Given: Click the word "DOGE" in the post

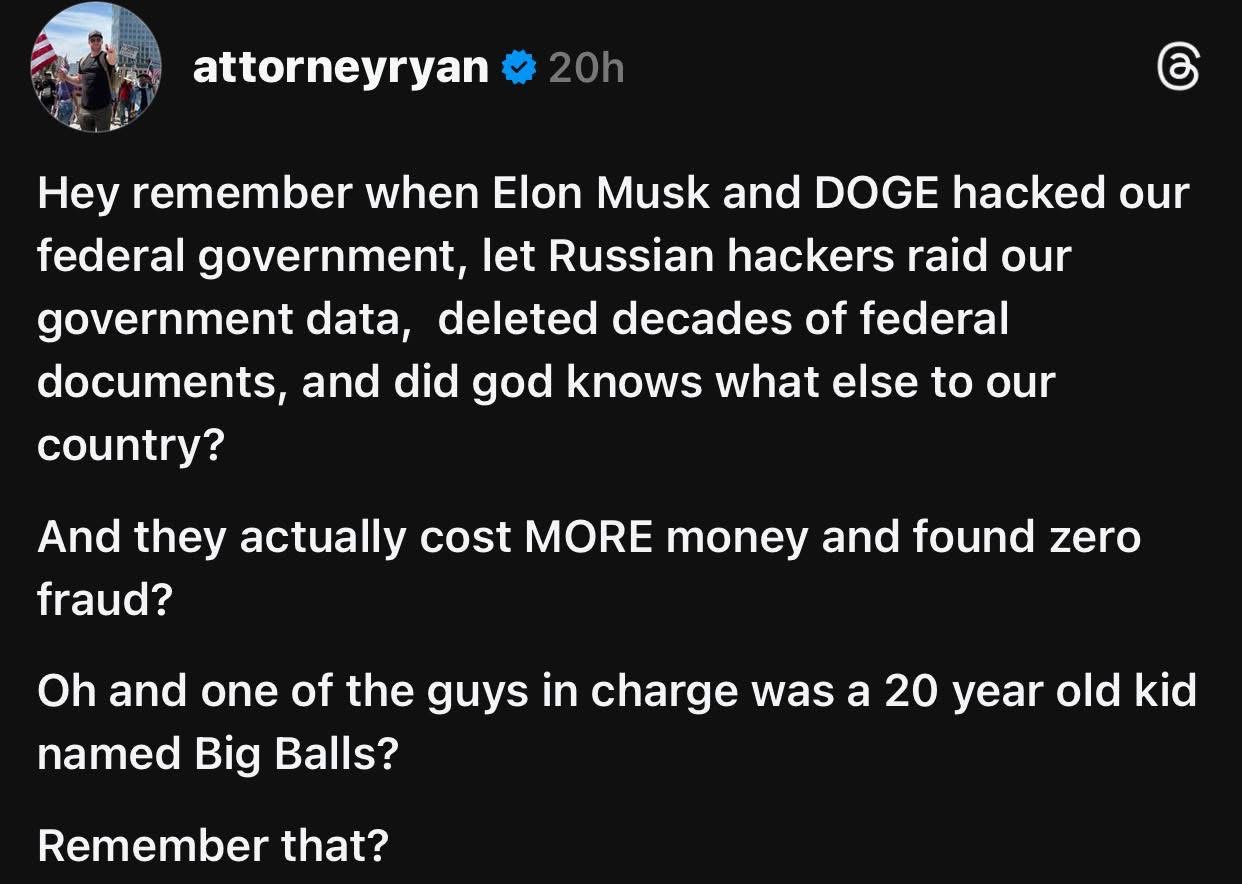Looking at the screenshot, I should tap(877, 193).
